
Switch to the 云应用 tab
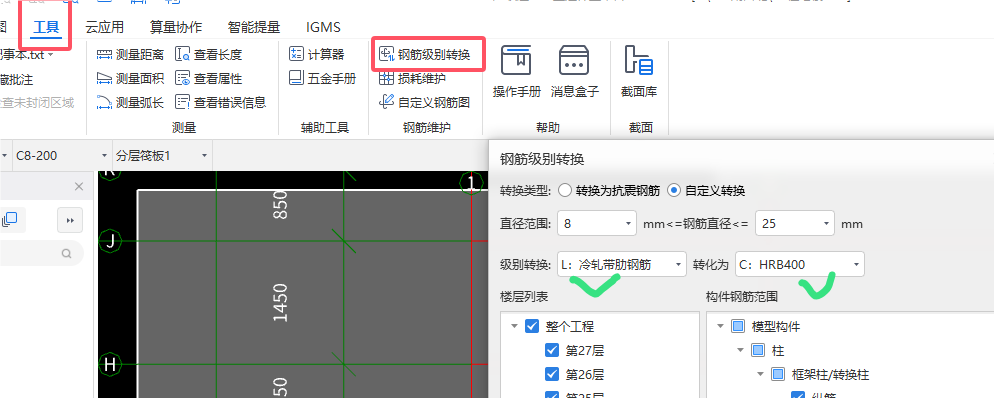point(105,27)
